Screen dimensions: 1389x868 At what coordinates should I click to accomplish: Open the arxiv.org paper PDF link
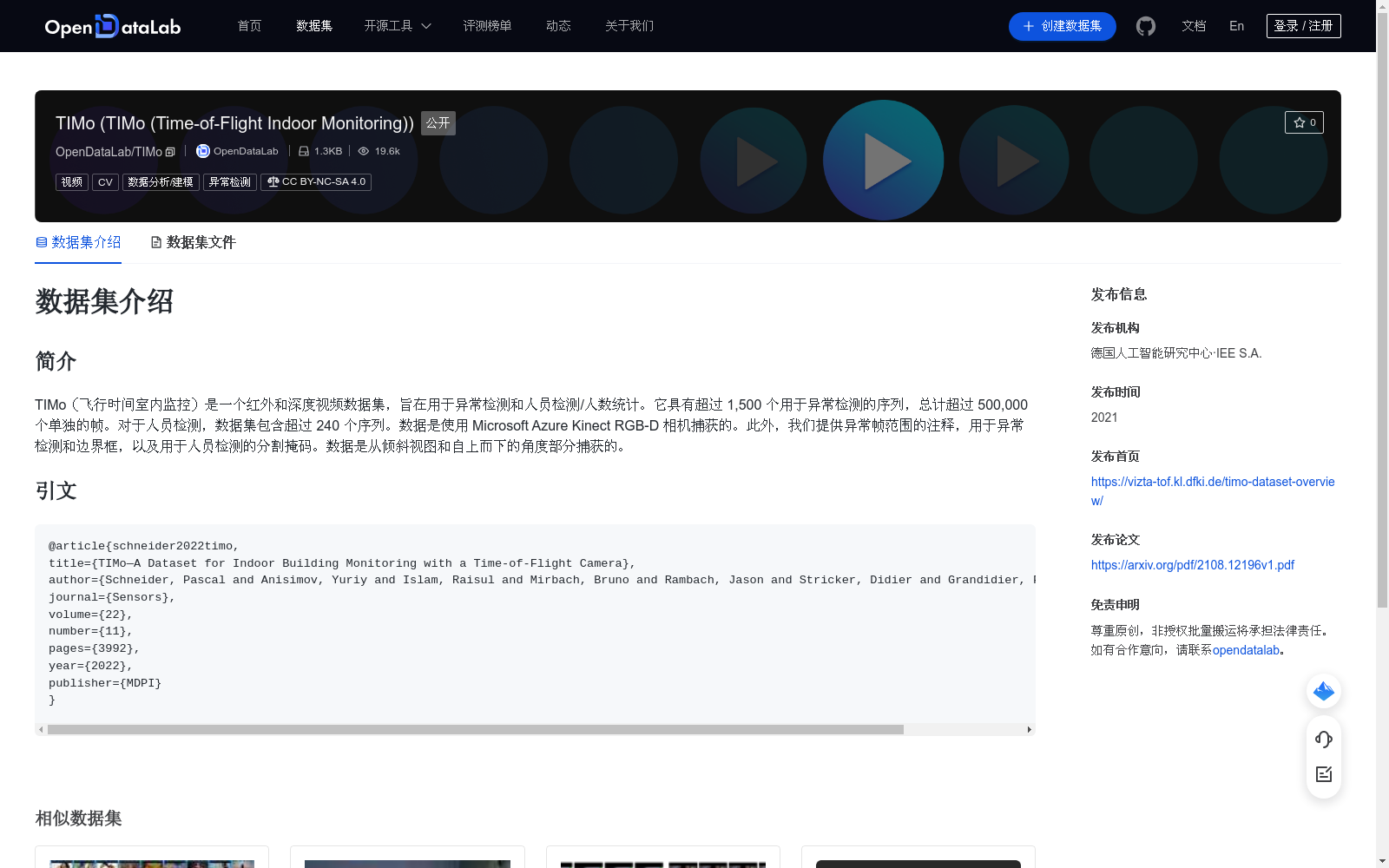(x=1193, y=565)
